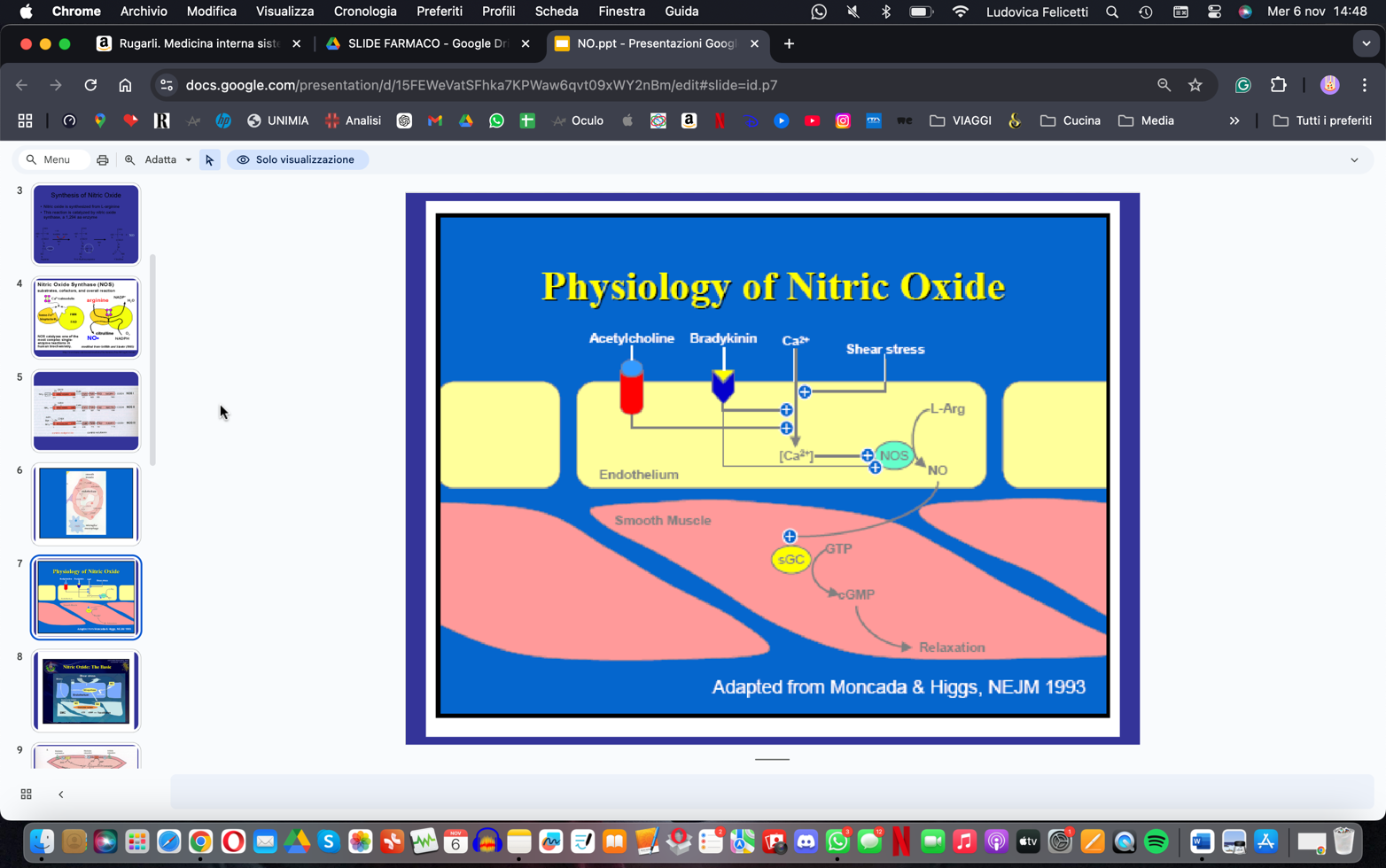Click the print icon in the toolbar
The image size is (1386, 868).
103,160
